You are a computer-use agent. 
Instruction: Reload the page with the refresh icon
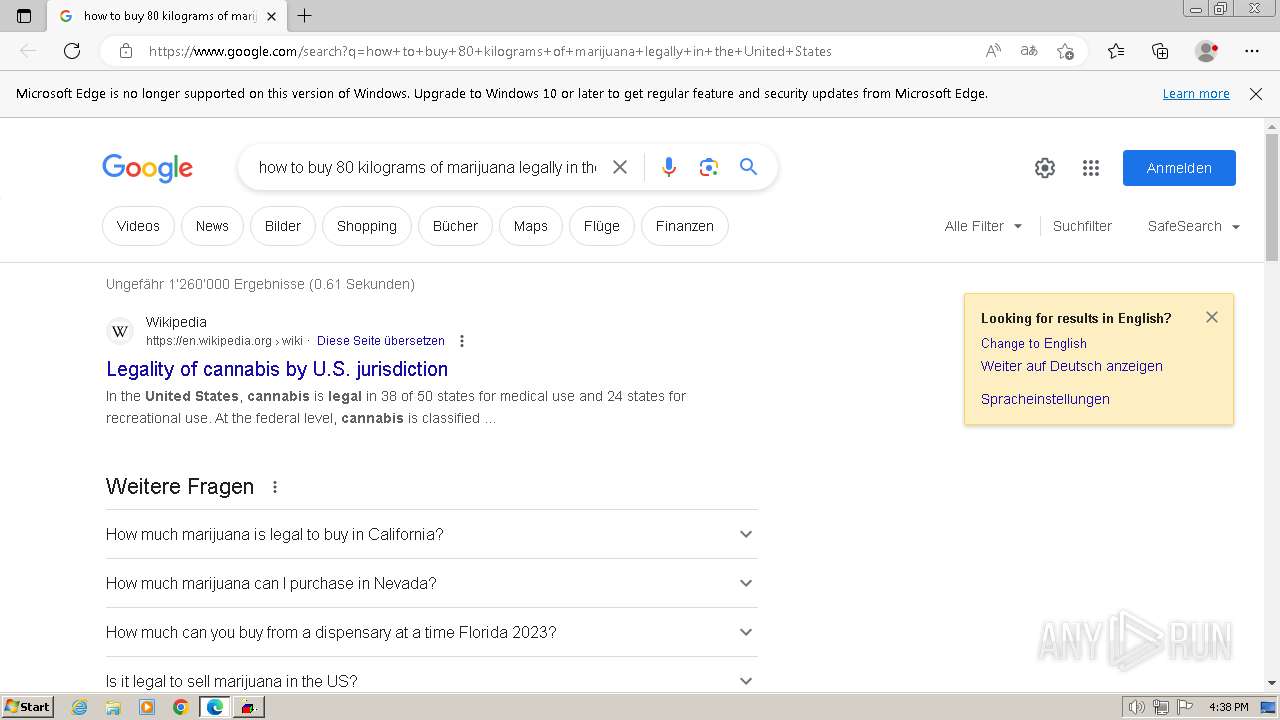tap(72, 51)
